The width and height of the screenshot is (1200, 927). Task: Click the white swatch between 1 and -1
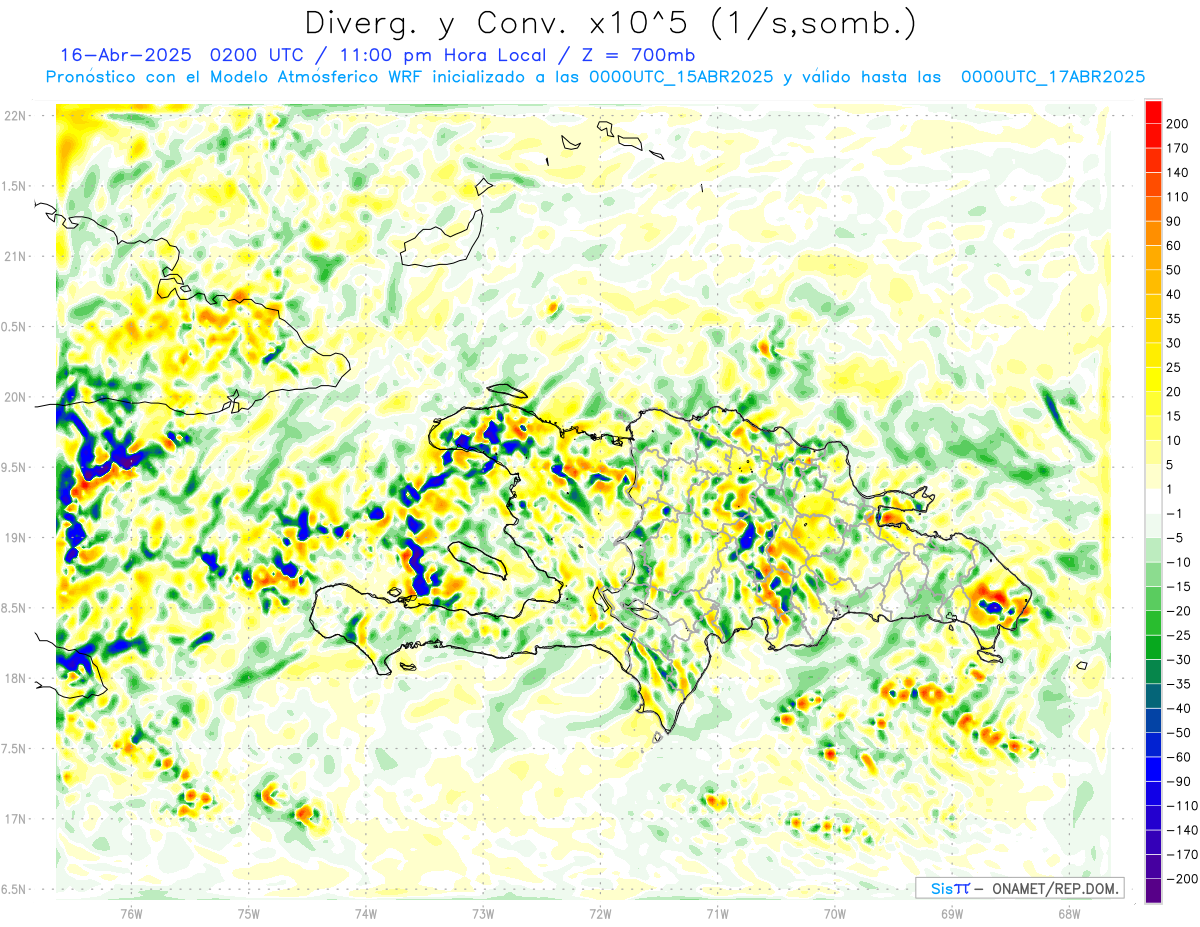pyautogui.click(x=1153, y=501)
